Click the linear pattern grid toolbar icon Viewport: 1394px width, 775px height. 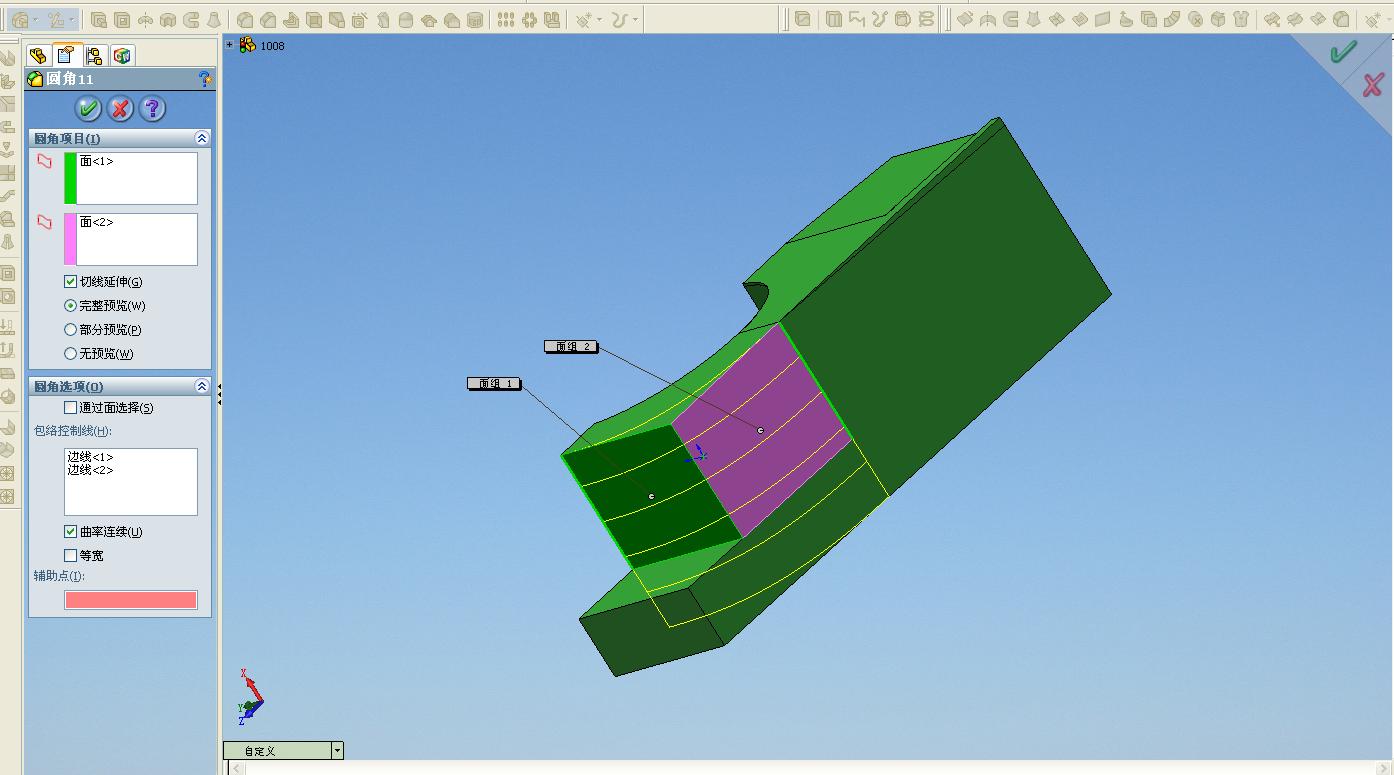506,20
